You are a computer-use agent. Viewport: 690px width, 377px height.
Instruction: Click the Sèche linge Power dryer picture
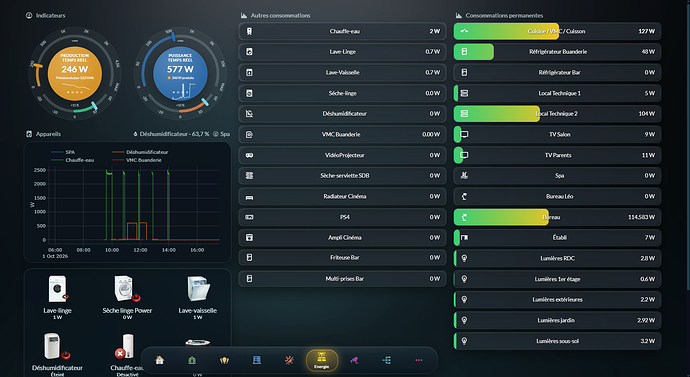(x=127, y=289)
